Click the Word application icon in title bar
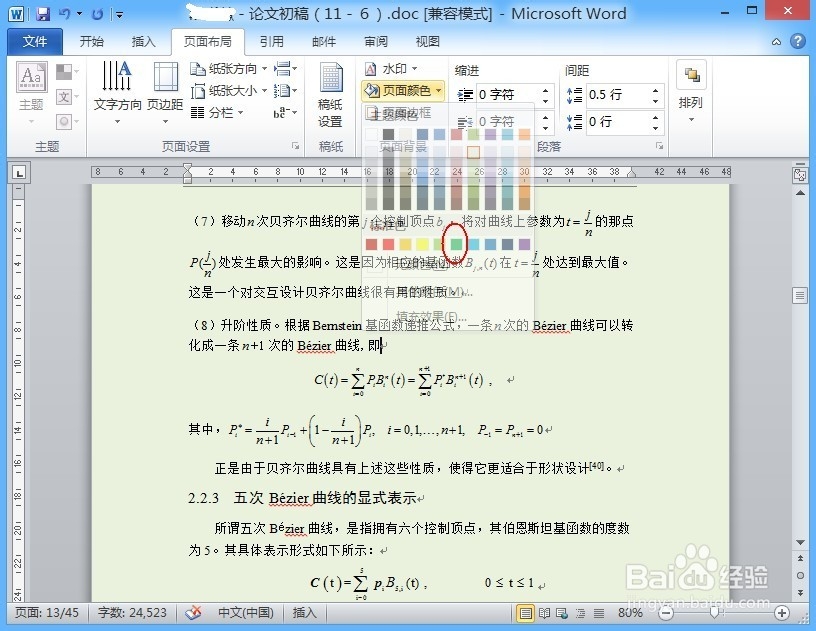 tap(16, 14)
